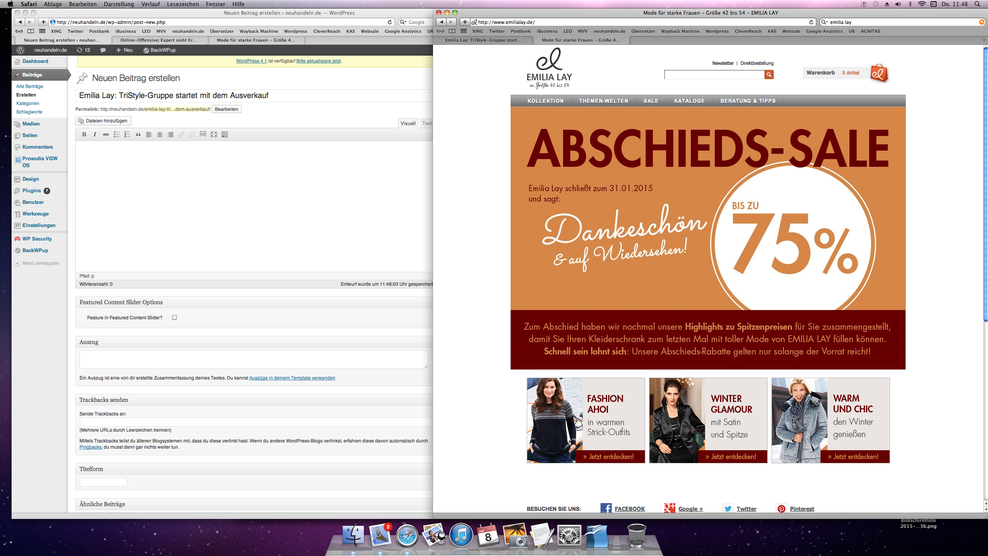Switch to 'Online-Offensive: Expert sieht Er...' tab
The image size is (988, 556).
[x=158, y=40]
